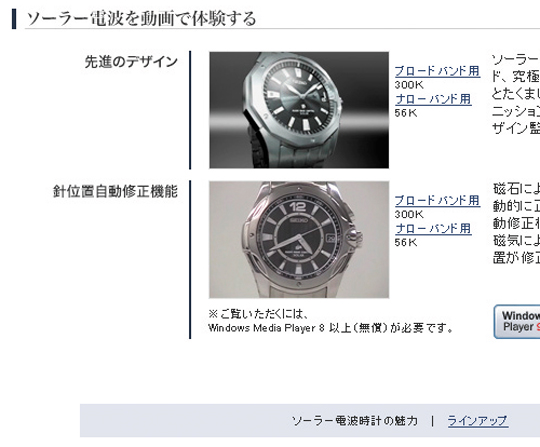Image resolution: width=540 pixels, height=447 pixels.
Task: Open narrowband video link for 針位置自動修正機能
Action: point(433,229)
